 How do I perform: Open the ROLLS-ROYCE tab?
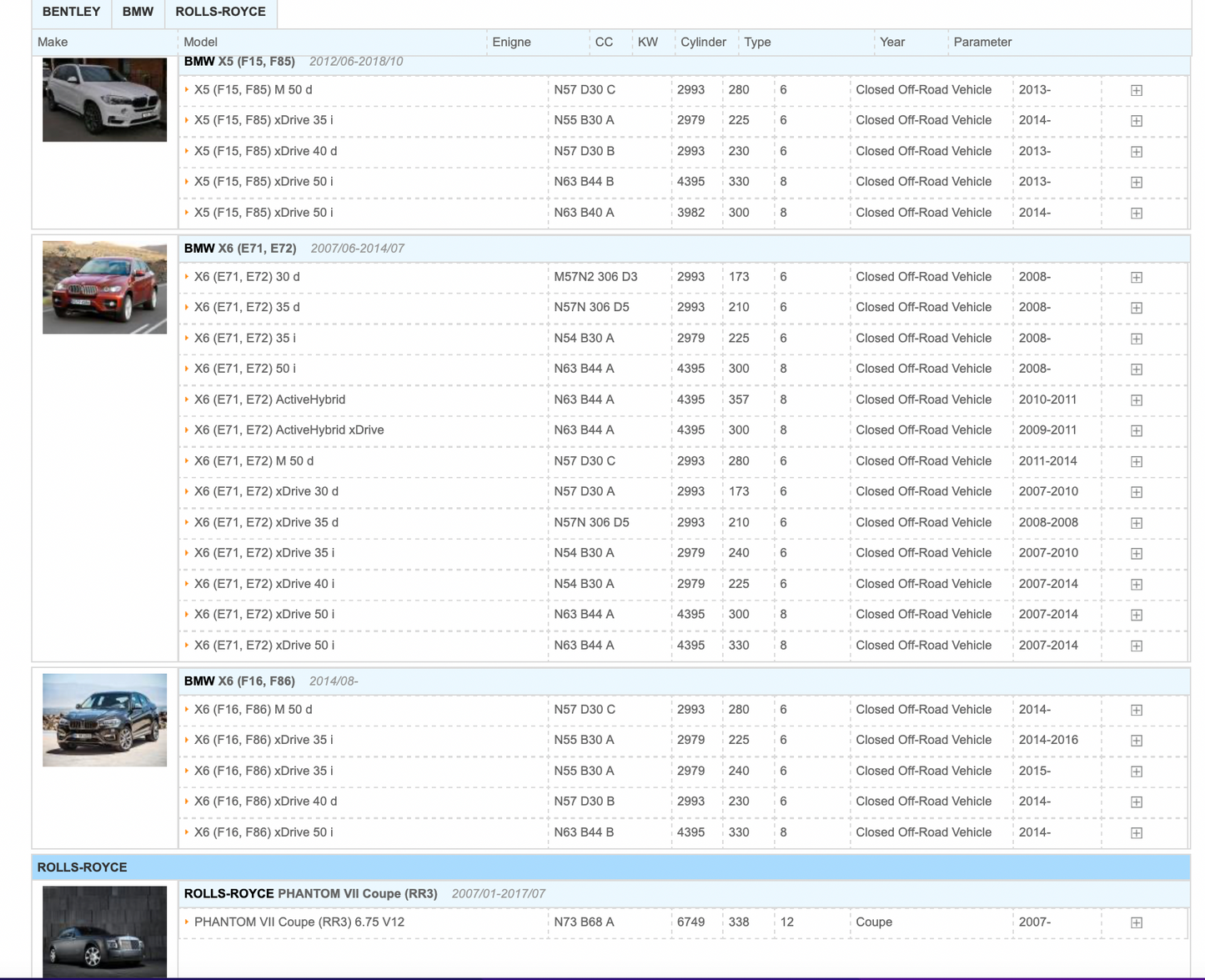(x=221, y=13)
